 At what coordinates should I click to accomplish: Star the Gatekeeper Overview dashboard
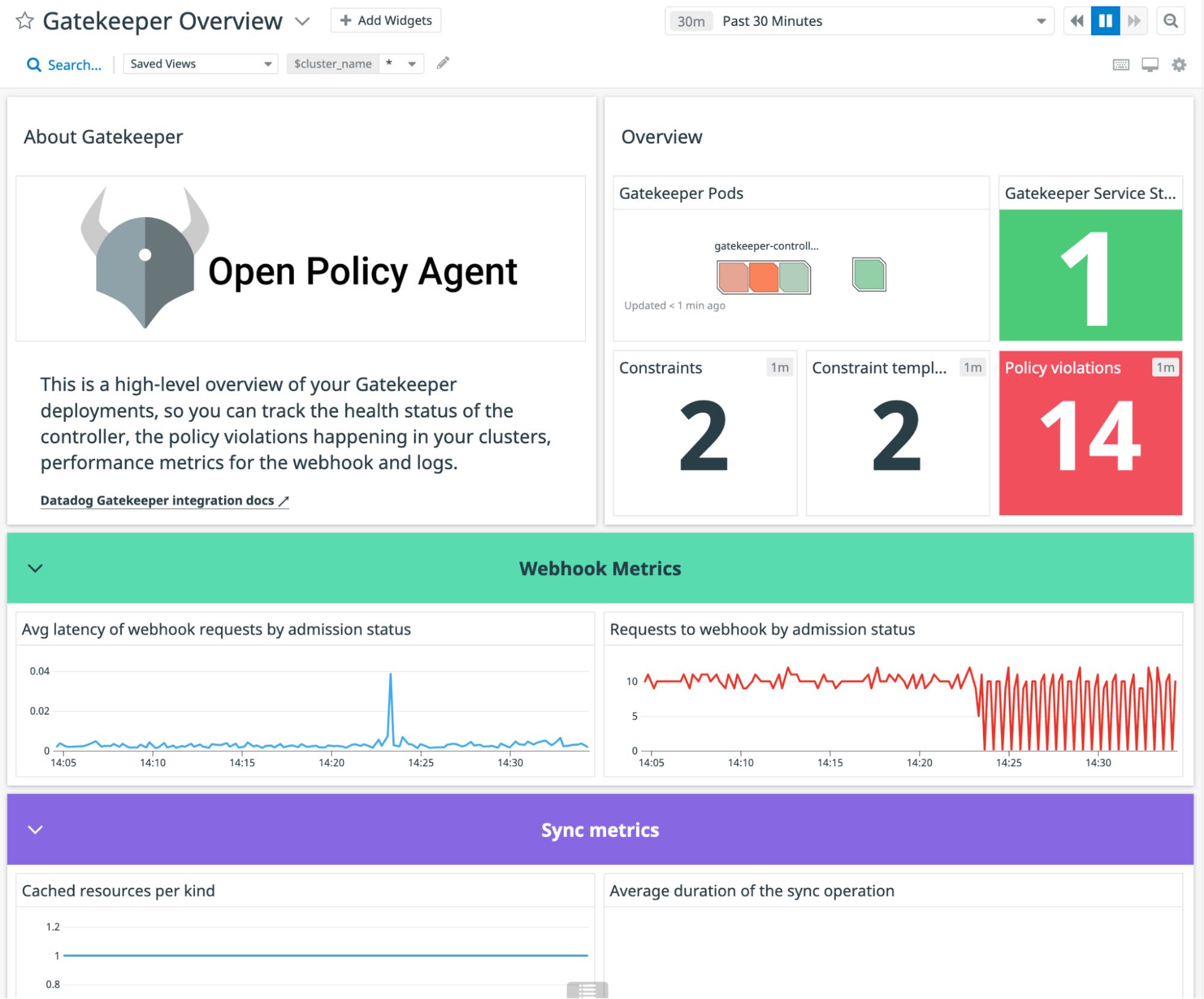[x=23, y=21]
